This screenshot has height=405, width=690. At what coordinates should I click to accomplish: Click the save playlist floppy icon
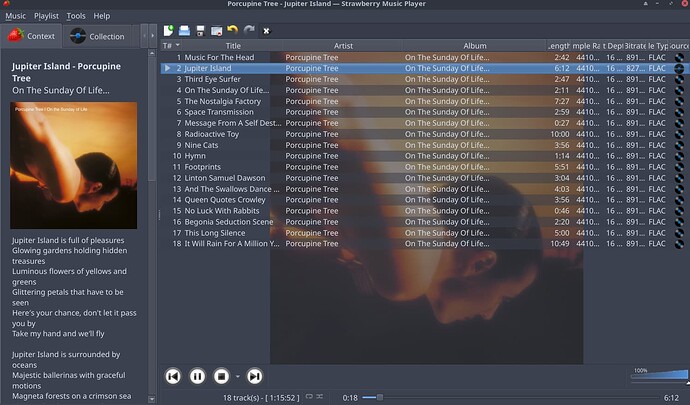[200, 30]
